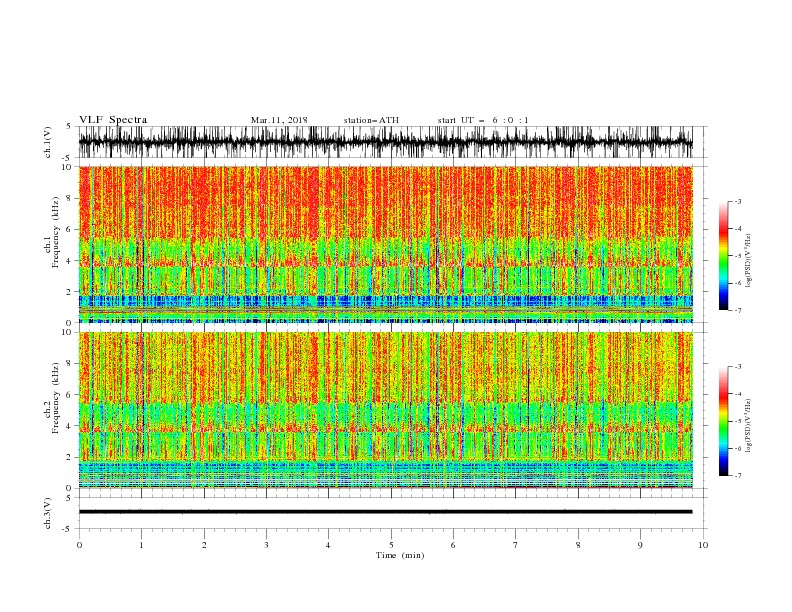This screenshot has width=792, height=612.
Task: Click the ch.1 spectrogram panel
Action: tap(385, 244)
